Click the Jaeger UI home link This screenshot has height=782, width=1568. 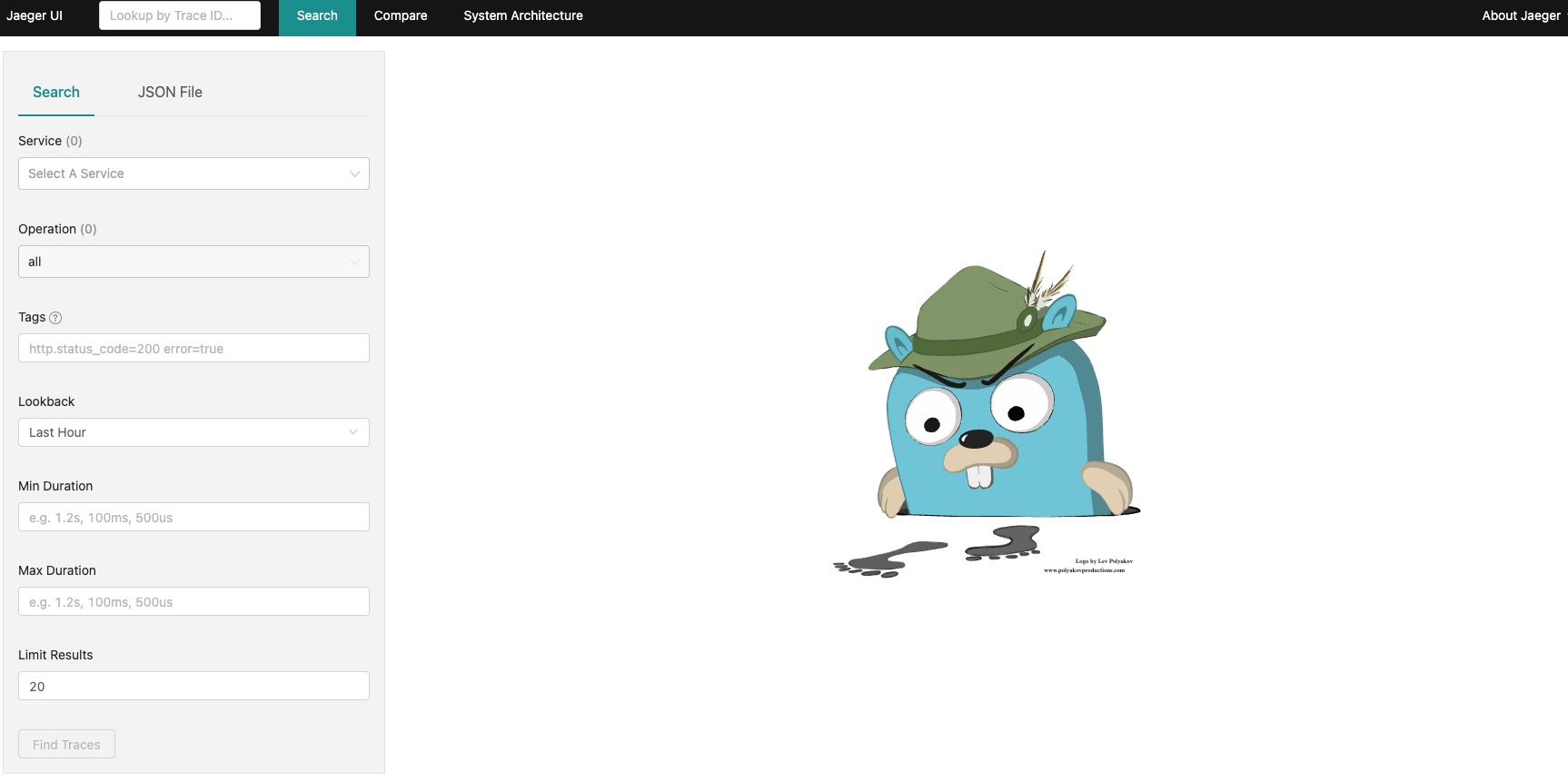[x=35, y=15]
